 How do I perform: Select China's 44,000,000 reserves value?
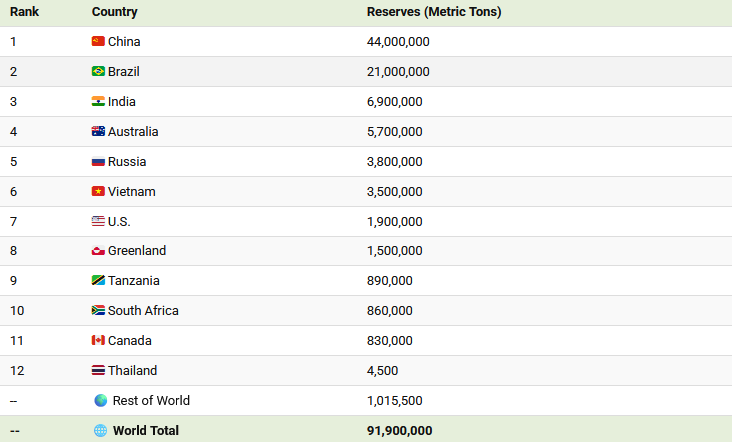click(398, 42)
